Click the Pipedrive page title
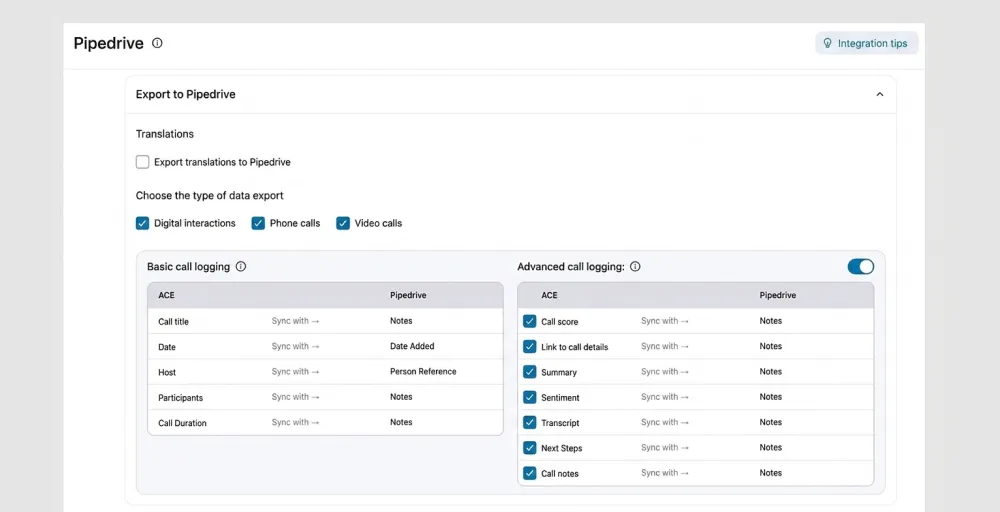Screen dimensions: 1000x512 click(x=108, y=43)
